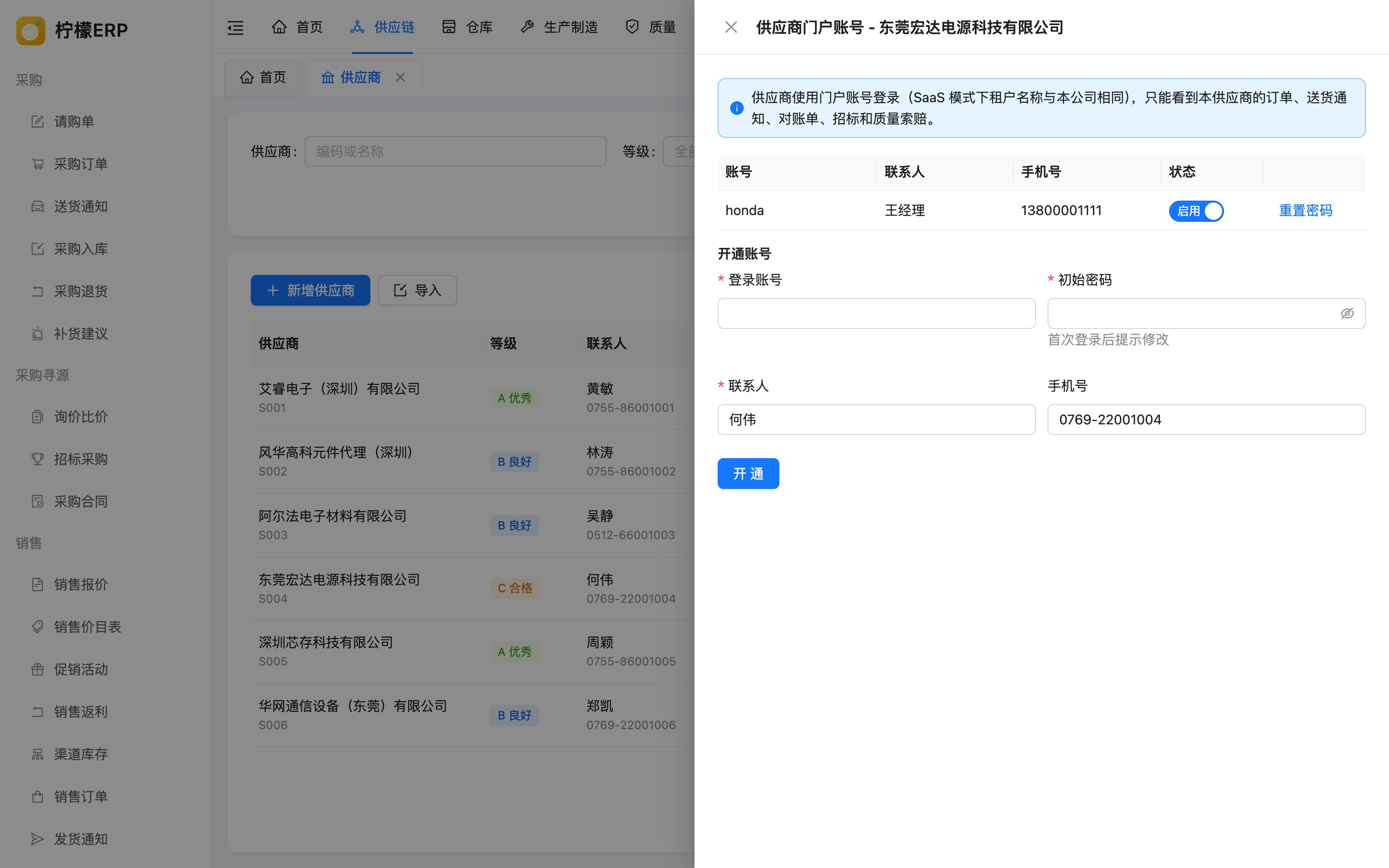Click the 渠道库存 sidebar icon

[x=37, y=754]
